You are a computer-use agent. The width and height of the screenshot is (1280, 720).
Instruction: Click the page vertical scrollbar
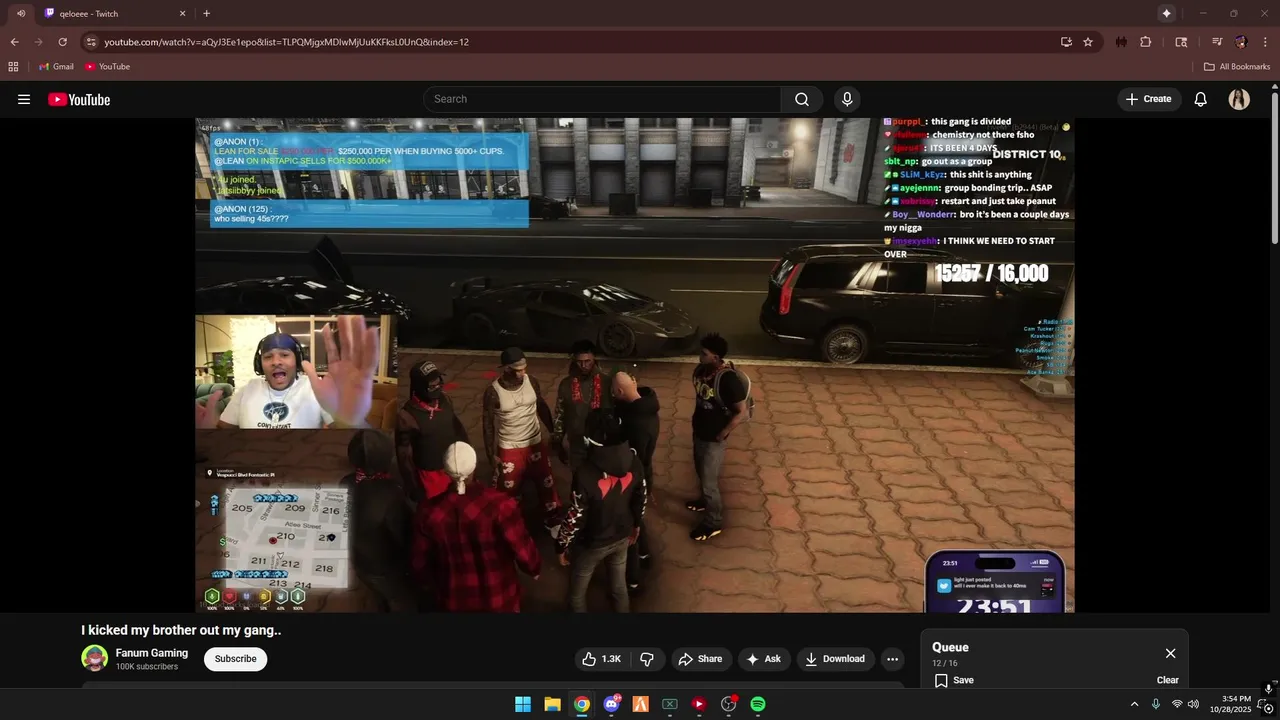pyautogui.click(x=1274, y=168)
